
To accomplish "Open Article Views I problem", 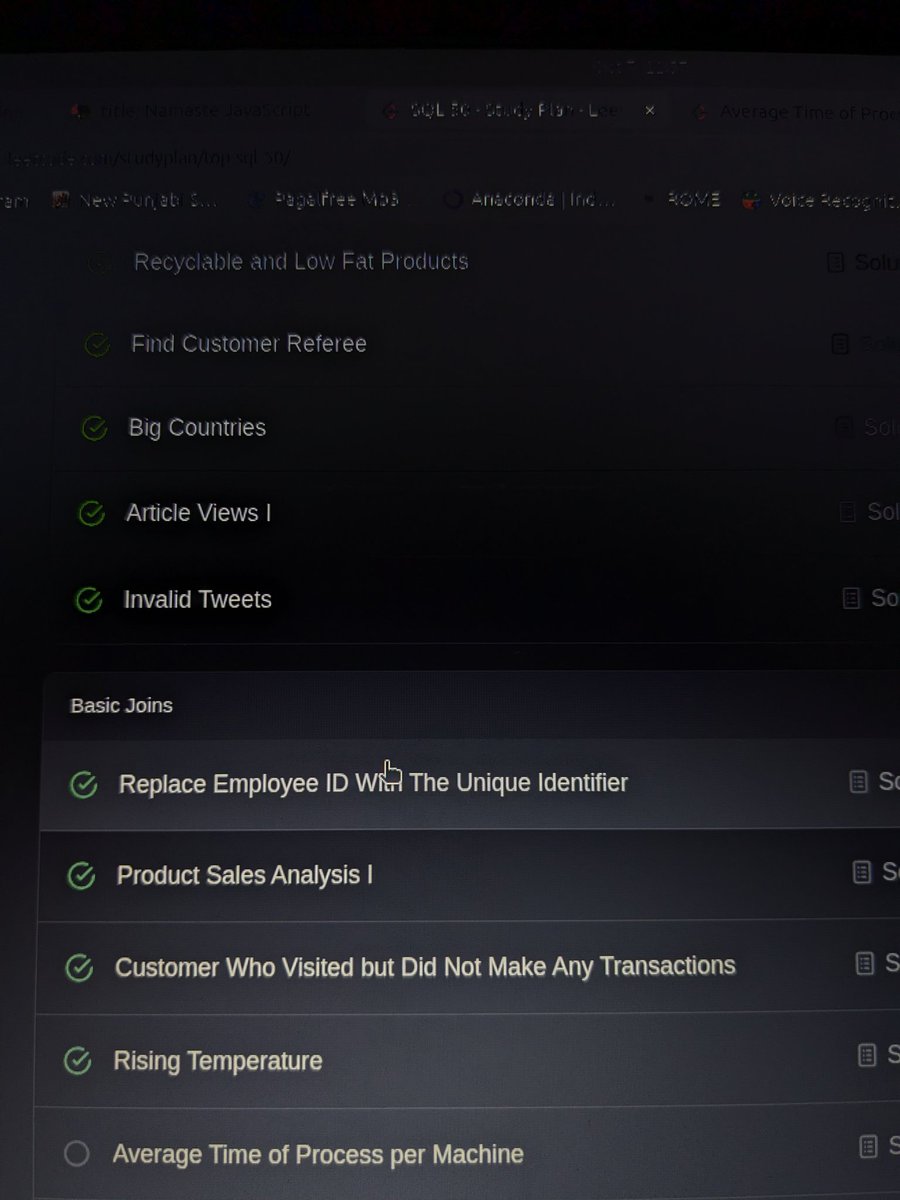I will [198, 513].
